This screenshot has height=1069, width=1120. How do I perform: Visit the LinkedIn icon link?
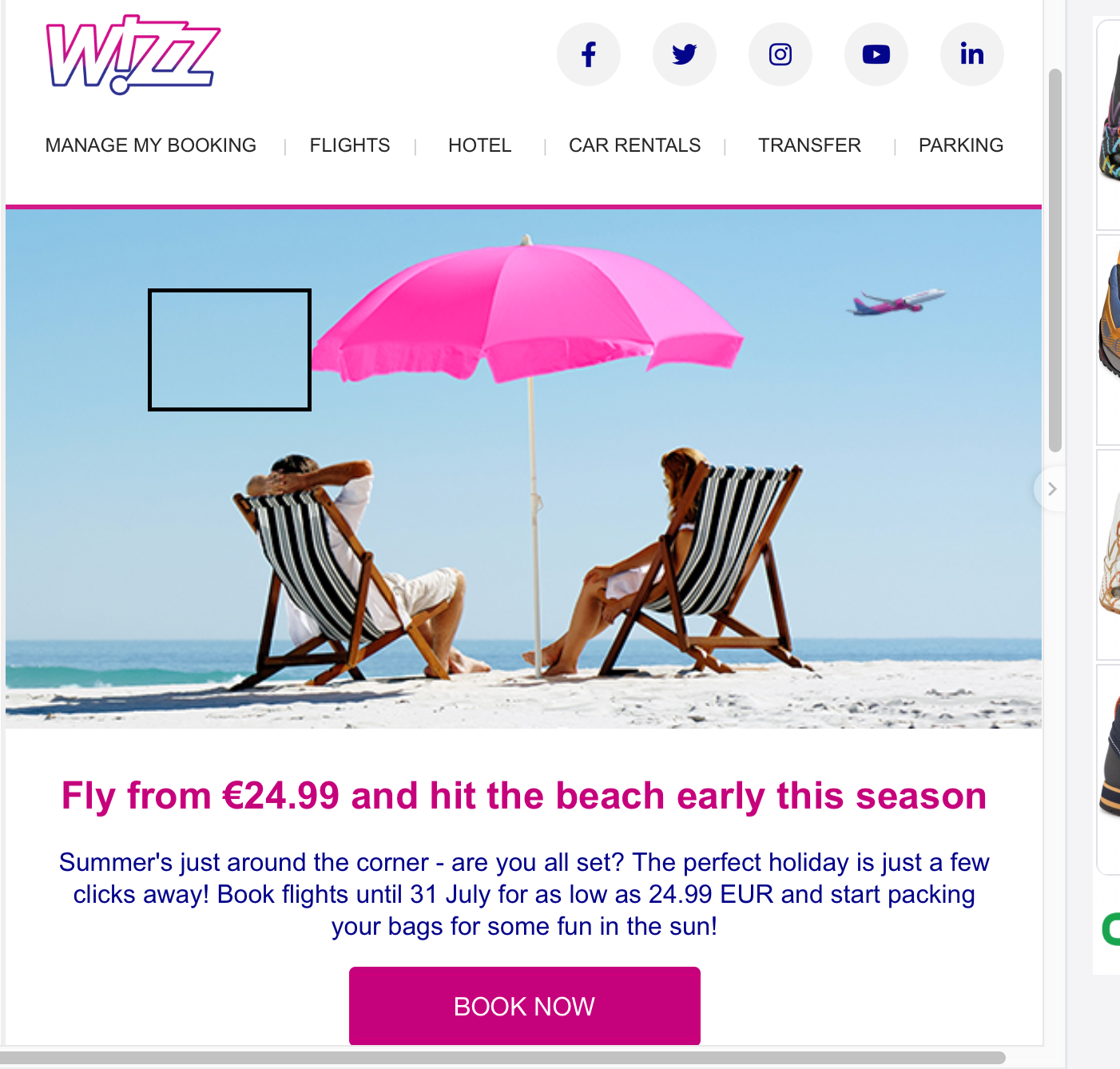(972, 54)
